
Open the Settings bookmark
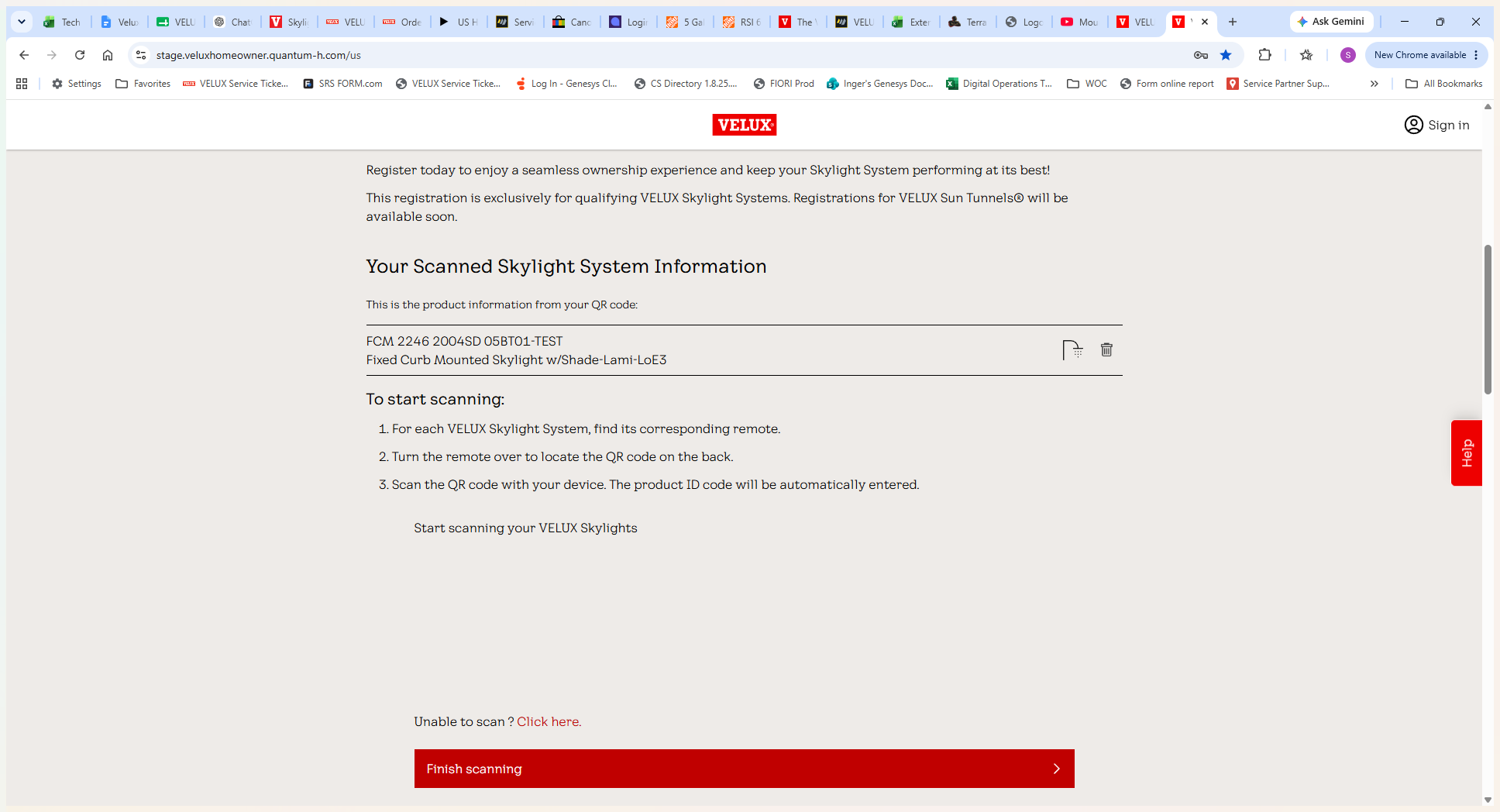point(77,84)
